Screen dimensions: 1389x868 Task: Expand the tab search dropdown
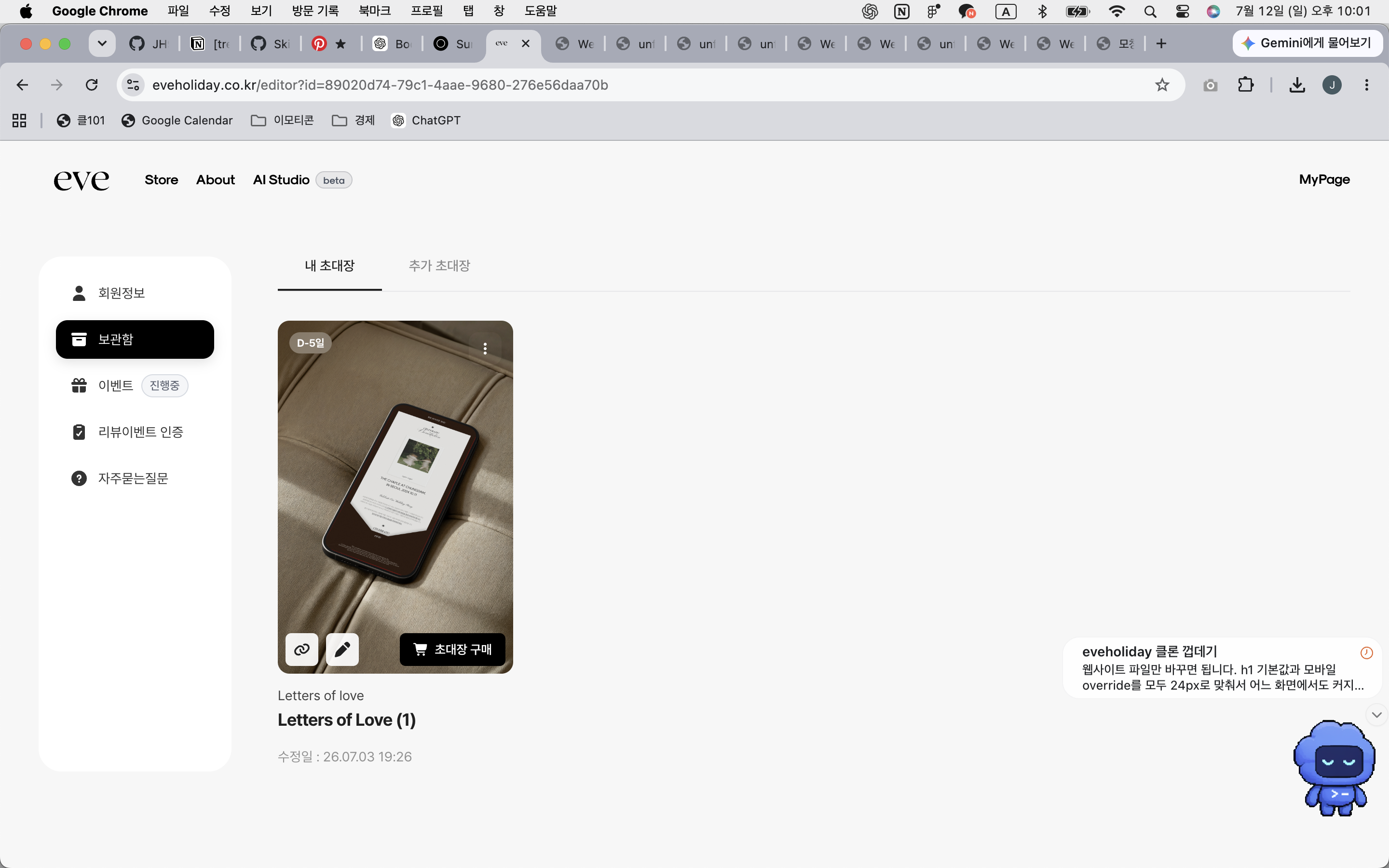pos(102,43)
